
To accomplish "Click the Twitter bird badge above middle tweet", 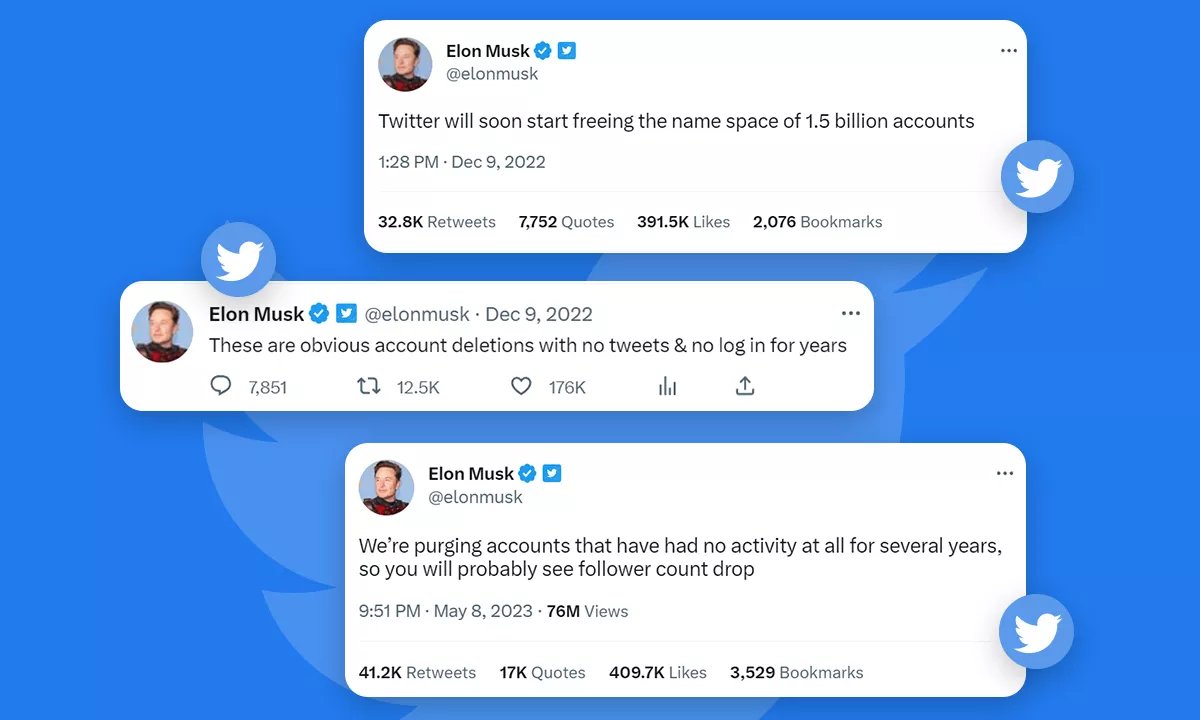I will coord(238,260).
